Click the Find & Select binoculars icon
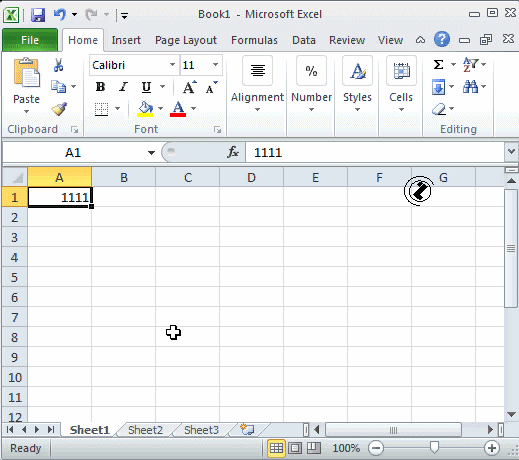The width and height of the screenshot is (519, 460). click(x=470, y=87)
